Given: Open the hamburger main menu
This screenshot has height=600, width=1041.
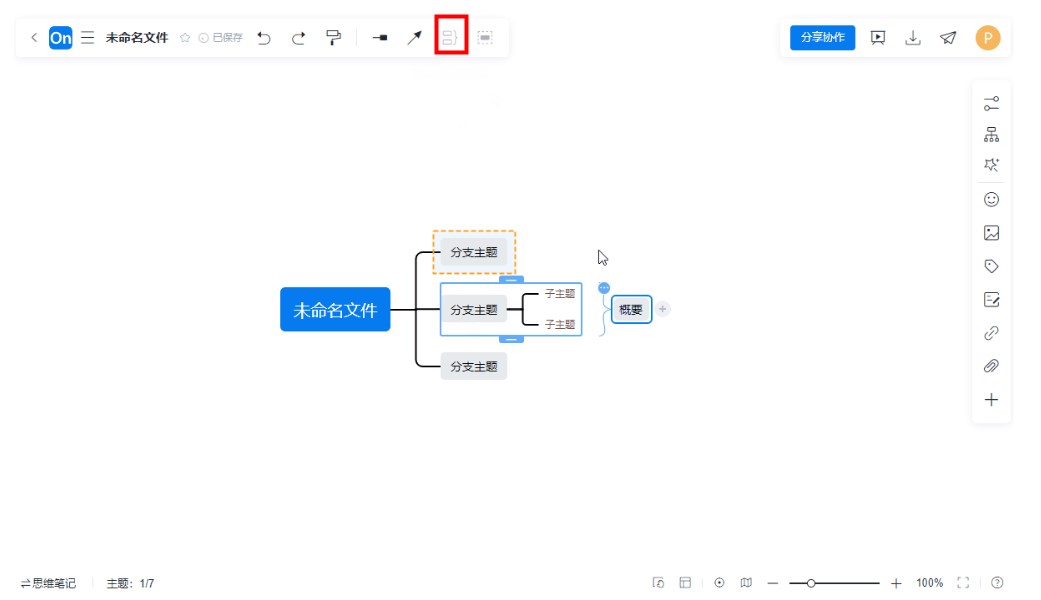Looking at the screenshot, I should pos(88,38).
